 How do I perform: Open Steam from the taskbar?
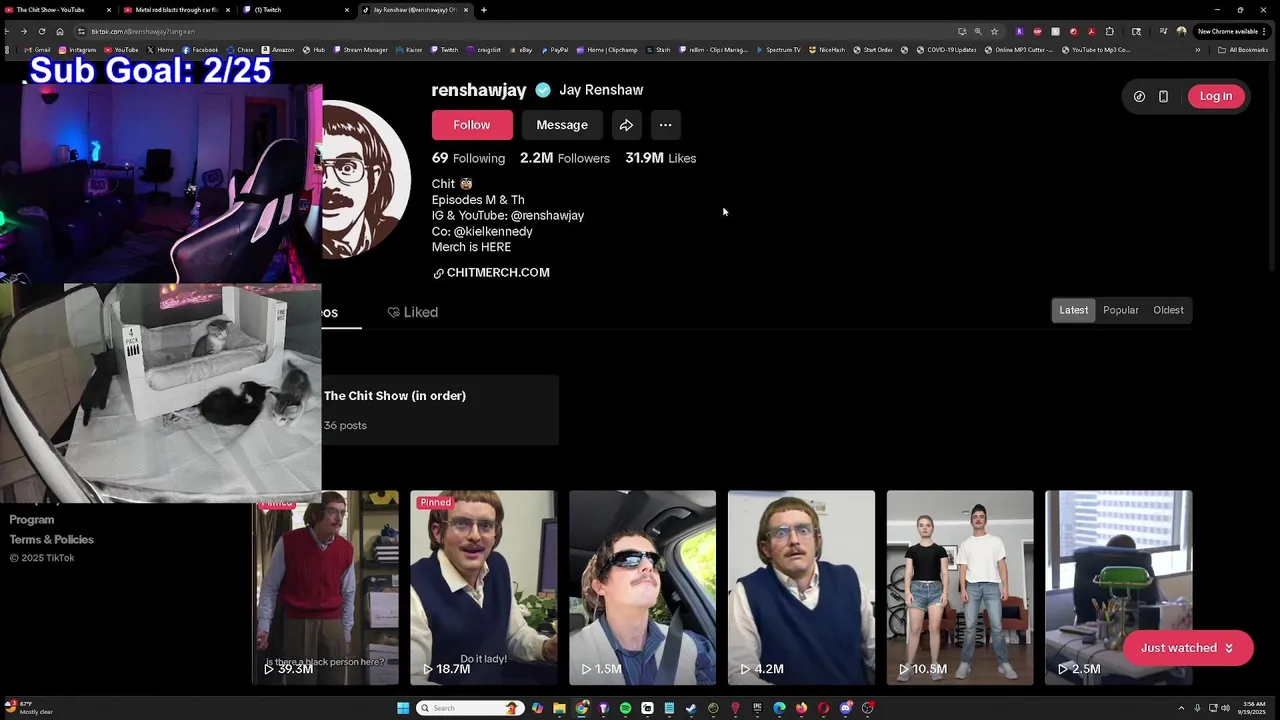[x=691, y=708]
